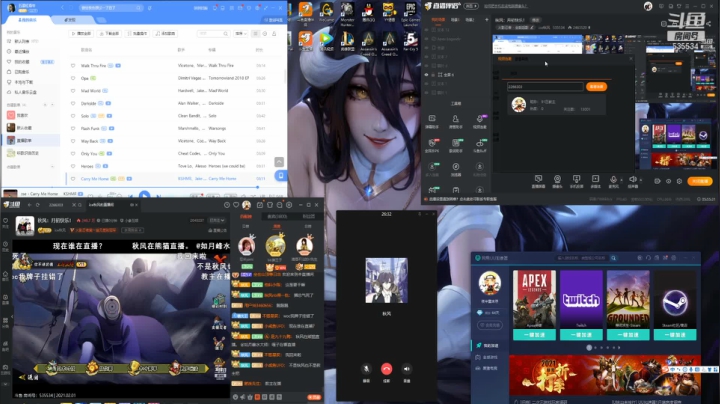Viewport: 720px width, 404px height.
Task: Switch to 我的音乐 tab in music player
Action: pos(28,20)
